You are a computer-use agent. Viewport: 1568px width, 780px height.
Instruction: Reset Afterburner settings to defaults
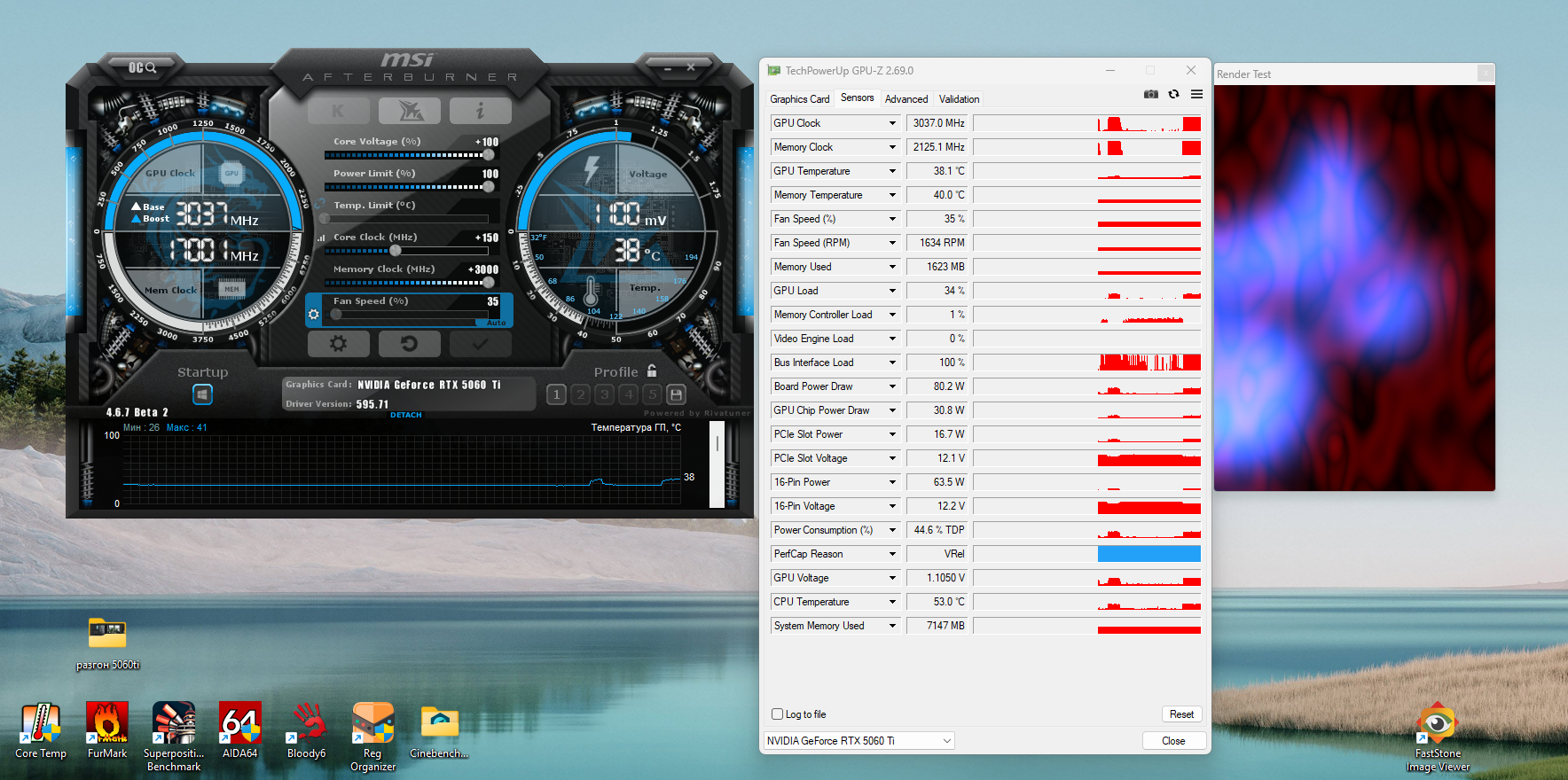pyautogui.click(x=409, y=343)
